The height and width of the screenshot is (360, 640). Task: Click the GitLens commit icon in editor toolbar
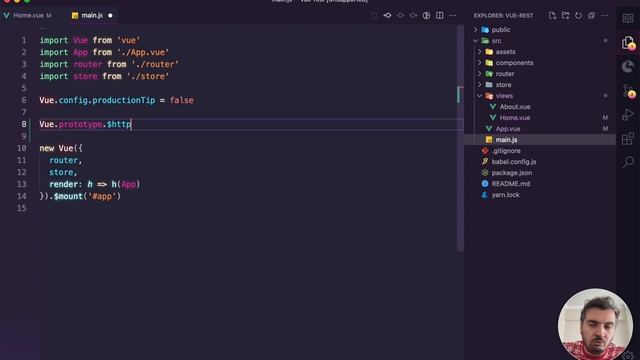(387, 16)
